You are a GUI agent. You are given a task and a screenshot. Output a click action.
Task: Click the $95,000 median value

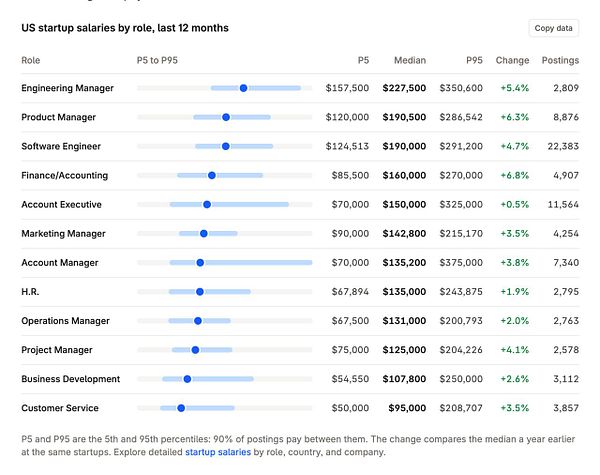point(407,408)
